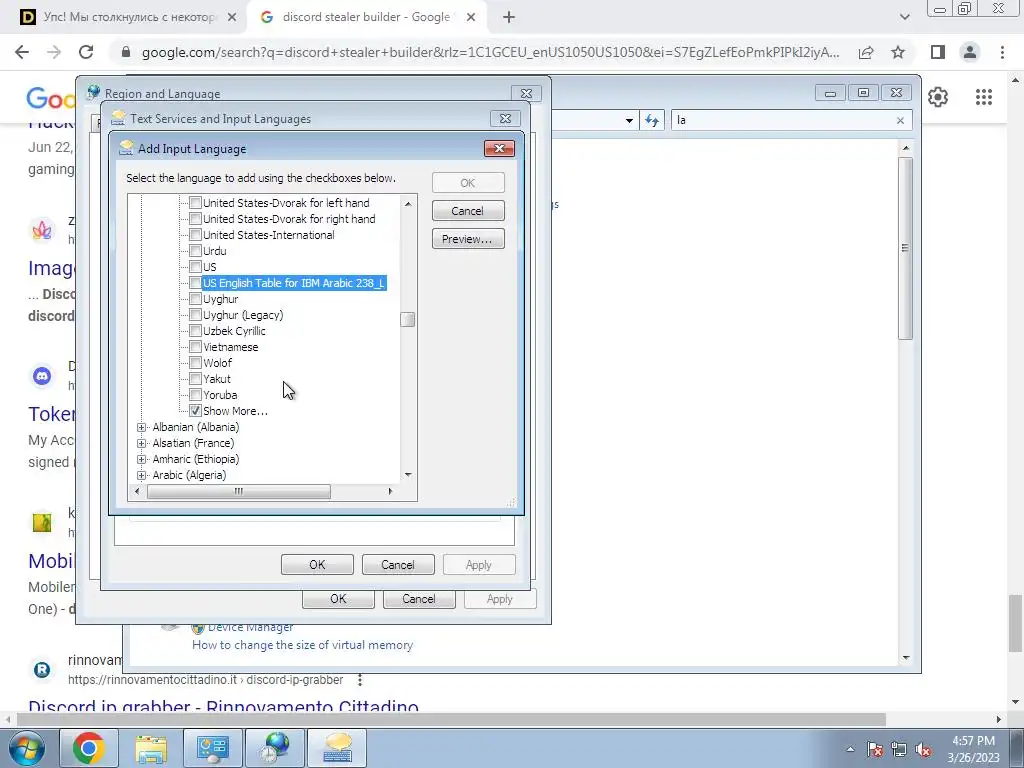Open Windows Start menu

[x=25, y=748]
